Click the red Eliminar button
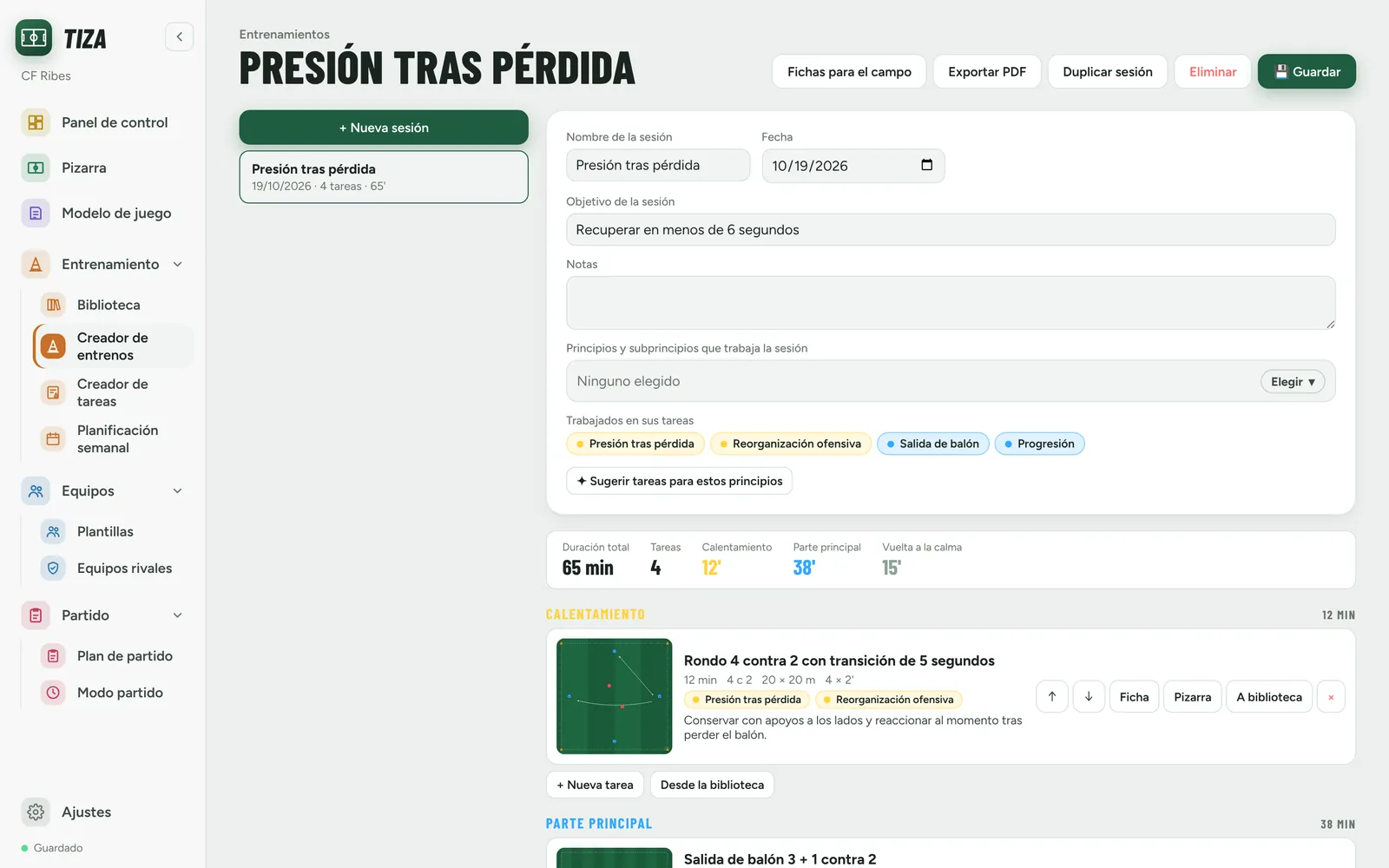The width and height of the screenshot is (1389, 868). [1213, 72]
